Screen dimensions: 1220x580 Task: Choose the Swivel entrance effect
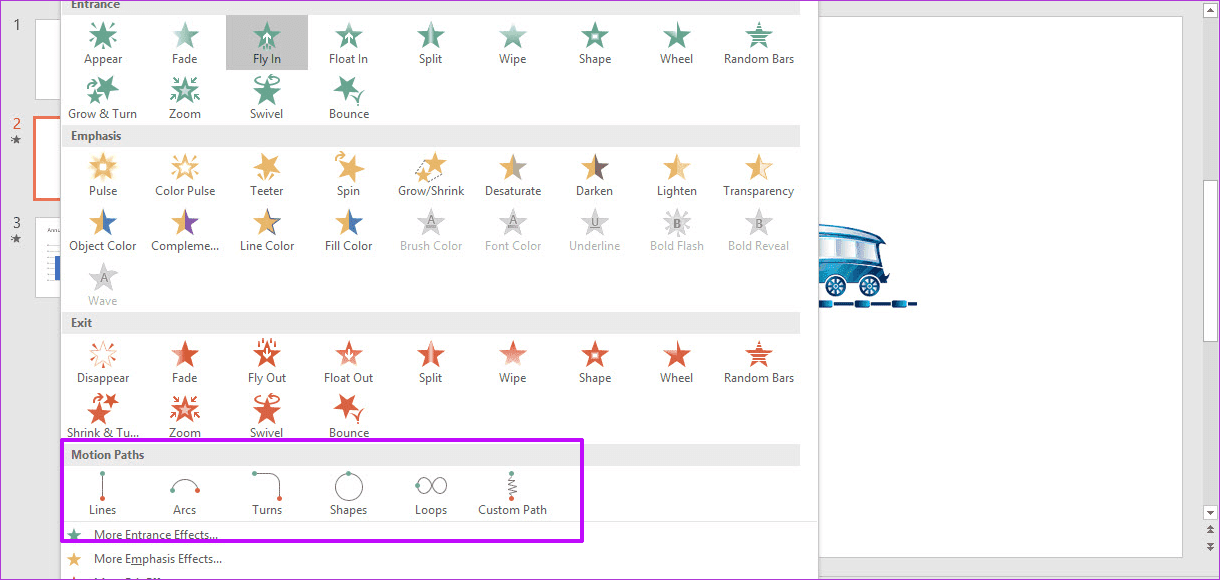pyautogui.click(x=267, y=98)
